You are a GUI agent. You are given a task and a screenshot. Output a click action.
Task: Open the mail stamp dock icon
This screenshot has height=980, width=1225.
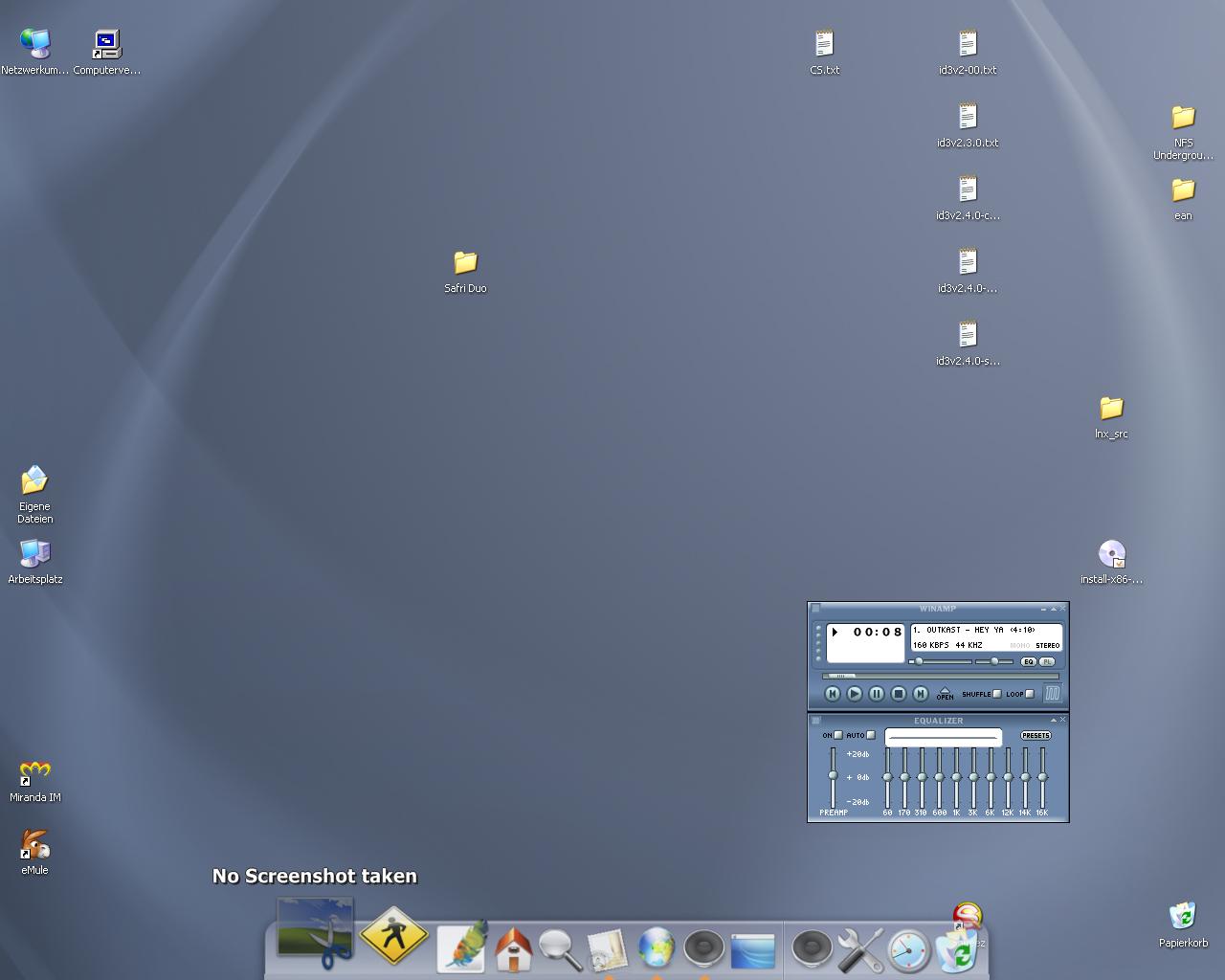click(607, 949)
